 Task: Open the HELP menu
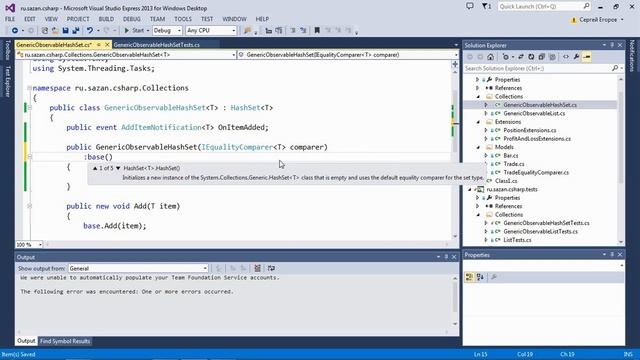point(262,19)
